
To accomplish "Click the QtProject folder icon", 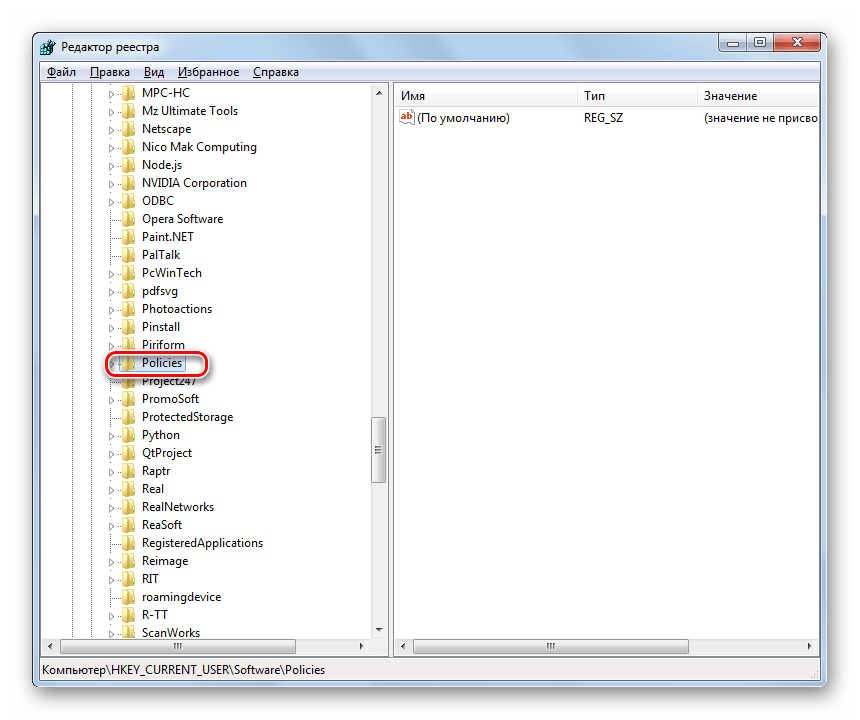I will [129, 453].
